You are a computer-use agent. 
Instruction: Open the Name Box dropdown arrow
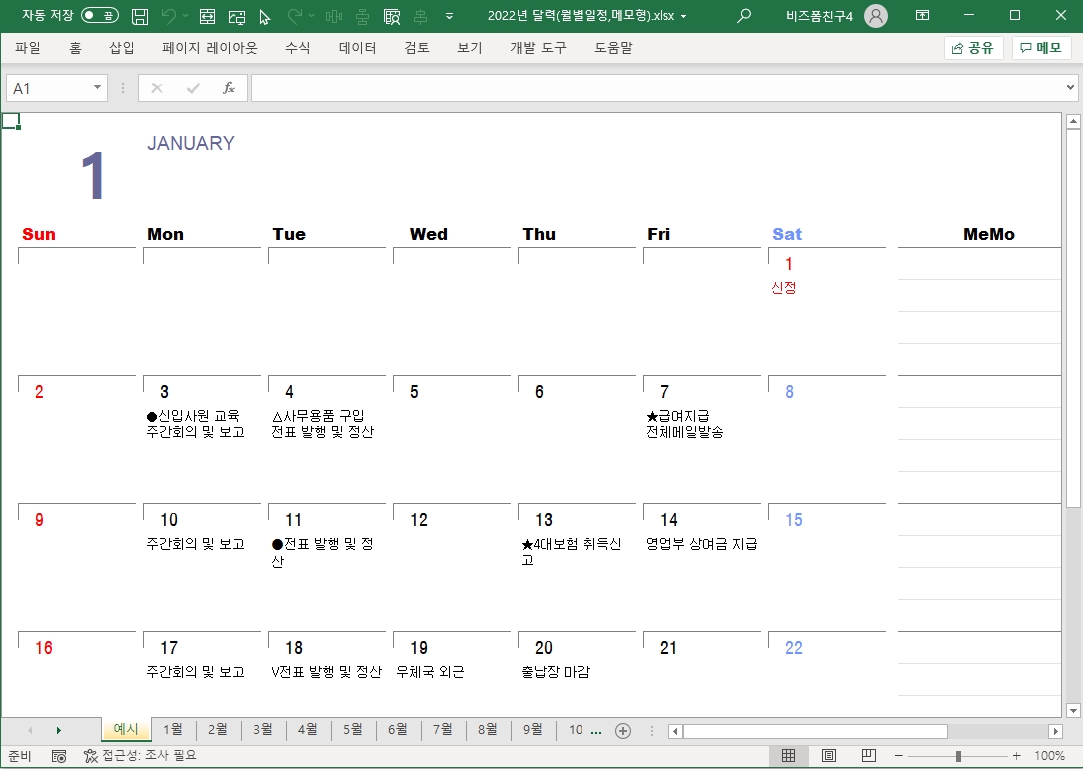click(x=98, y=88)
